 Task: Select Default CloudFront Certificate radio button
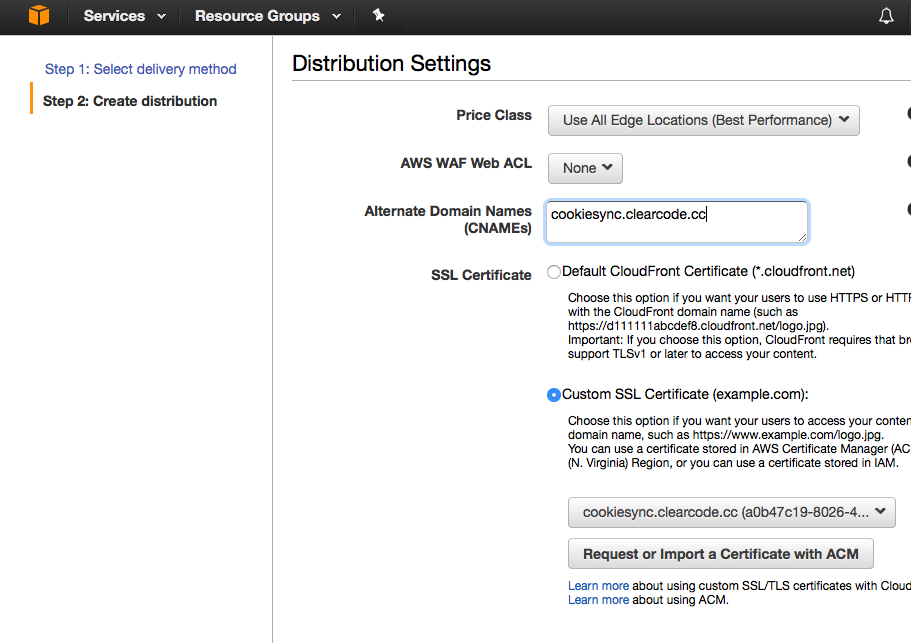tap(554, 272)
